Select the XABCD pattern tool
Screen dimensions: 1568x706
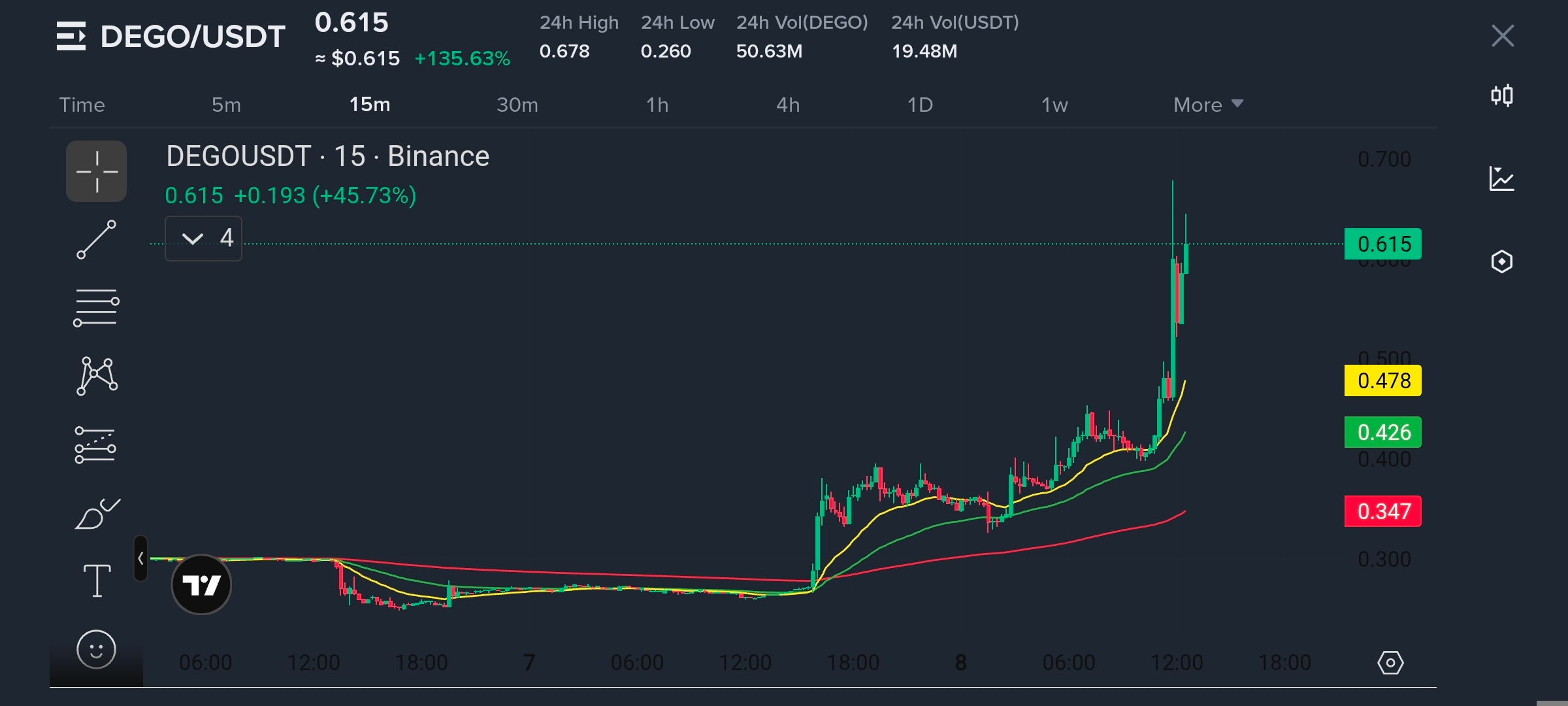(96, 375)
